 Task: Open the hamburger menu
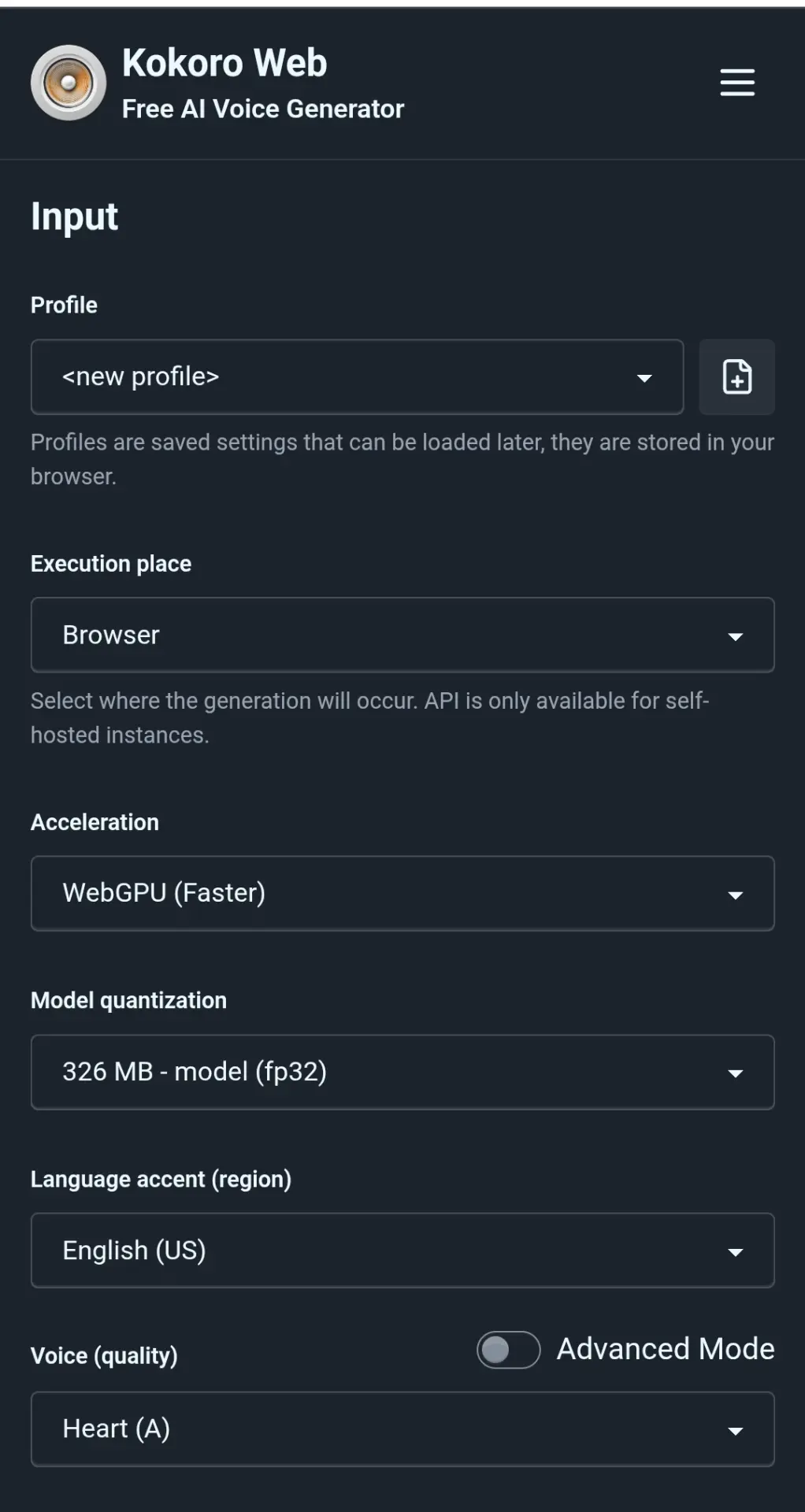coord(737,83)
